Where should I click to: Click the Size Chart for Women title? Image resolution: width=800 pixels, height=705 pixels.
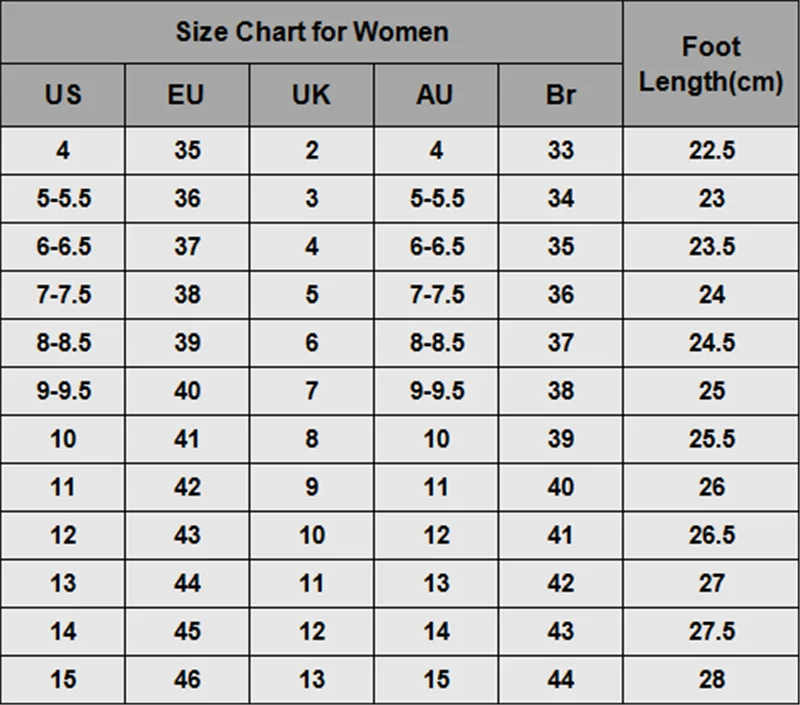click(x=312, y=32)
